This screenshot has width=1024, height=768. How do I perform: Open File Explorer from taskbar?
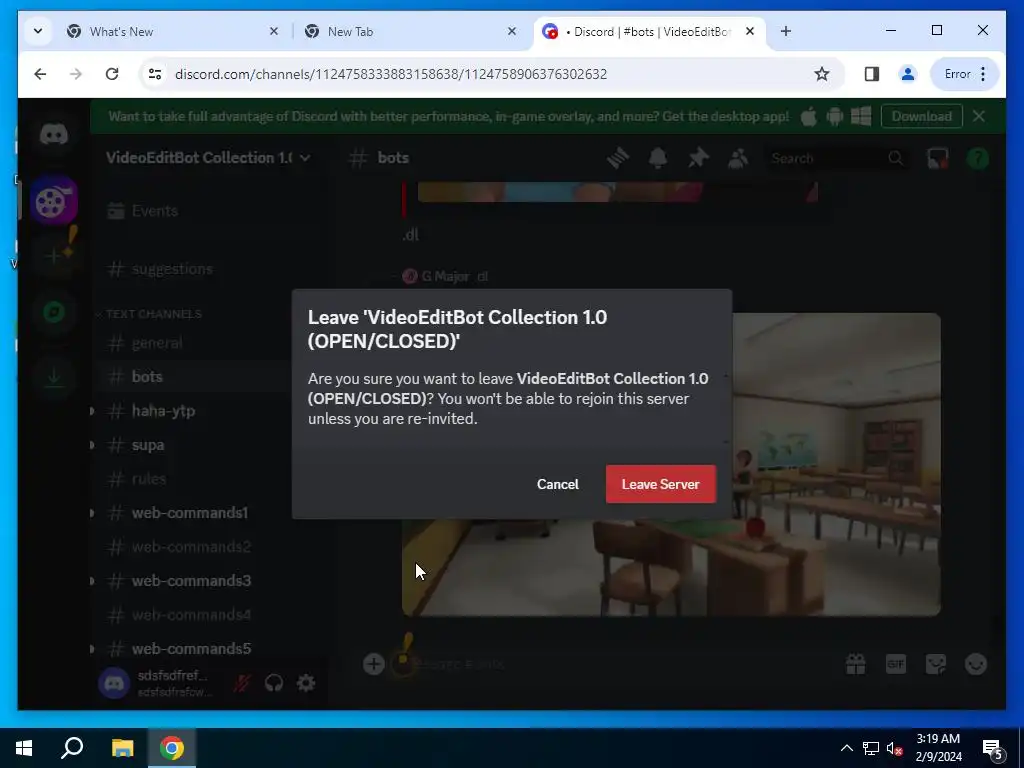(122, 748)
